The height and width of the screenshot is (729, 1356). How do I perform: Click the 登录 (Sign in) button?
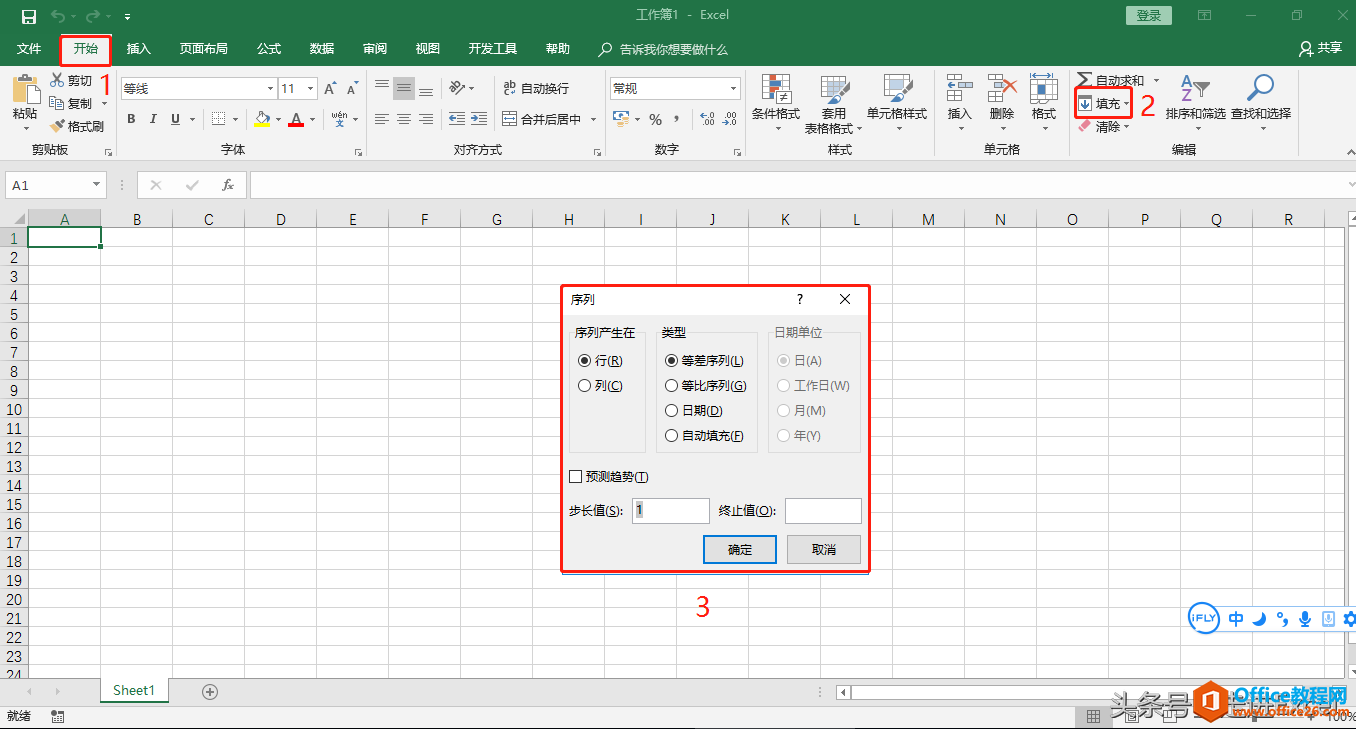(1149, 15)
